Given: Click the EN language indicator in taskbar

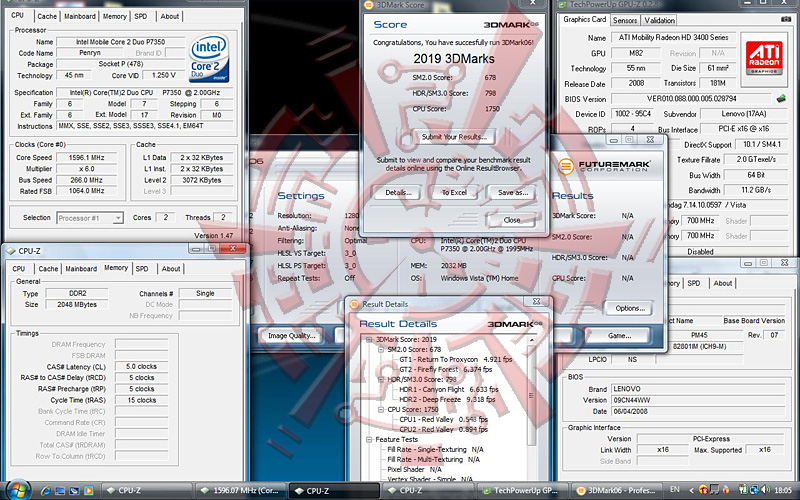Looking at the screenshot, I should click(x=674, y=490).
